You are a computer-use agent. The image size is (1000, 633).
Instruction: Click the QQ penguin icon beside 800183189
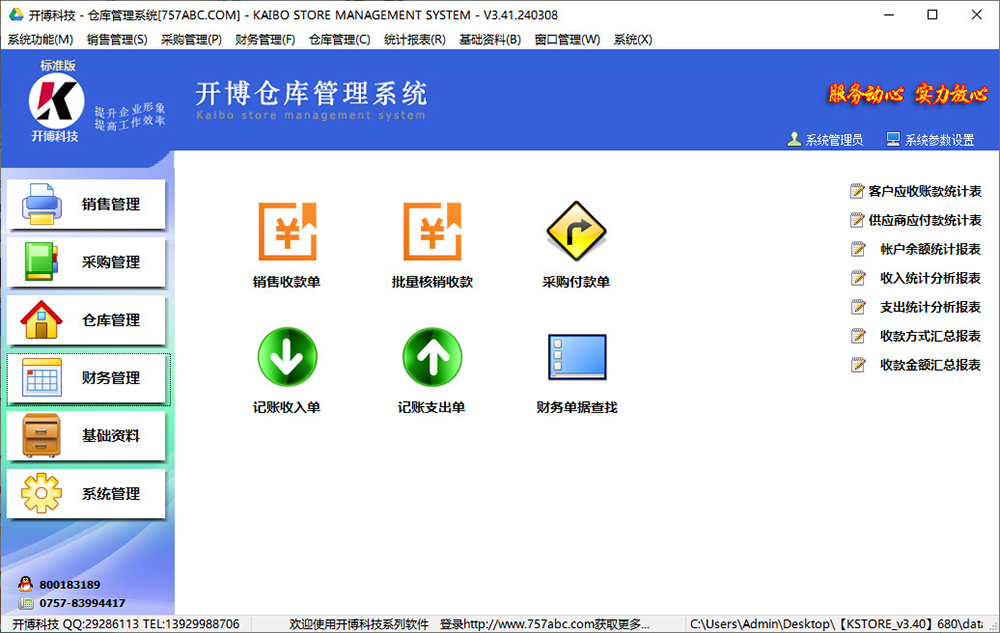(26, 584)
